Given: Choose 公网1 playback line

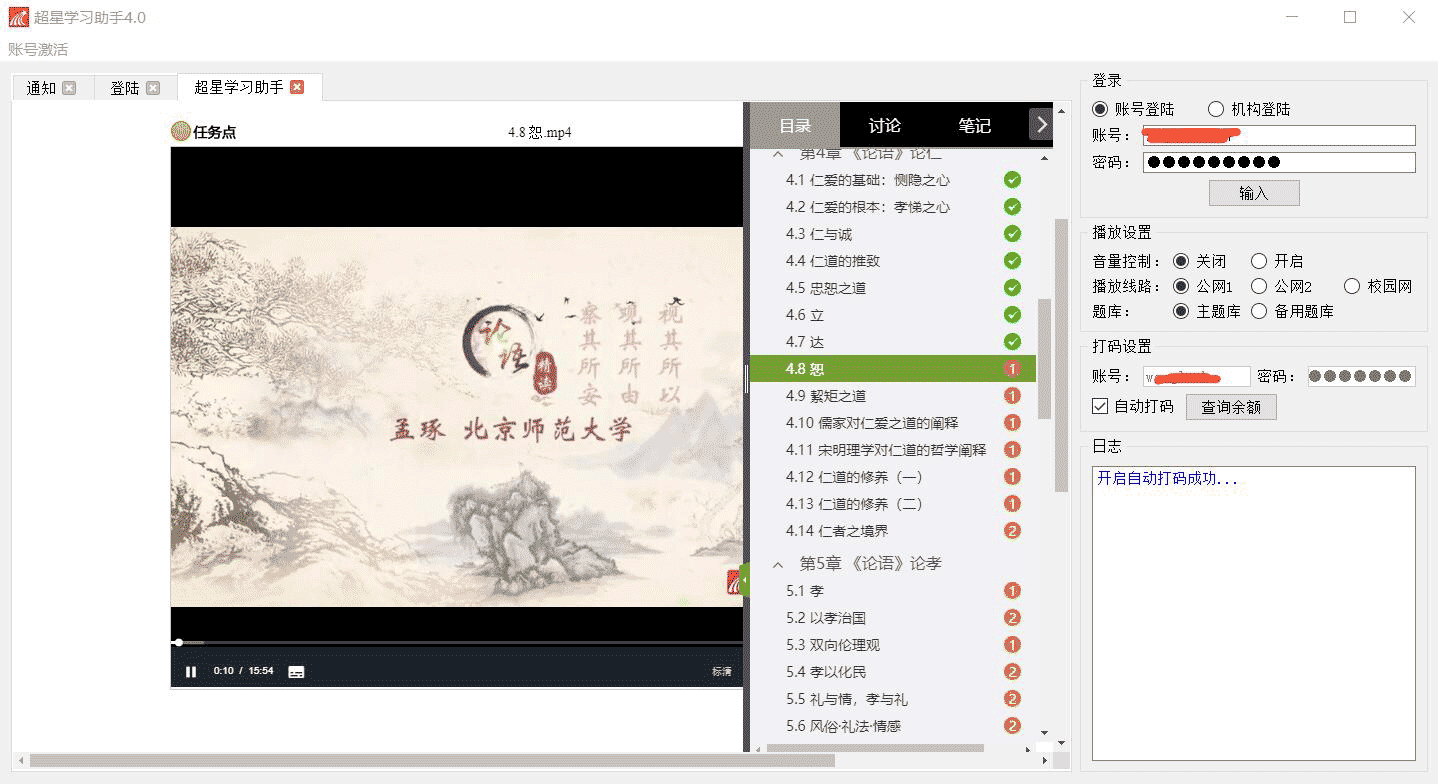Looking at the screenshot, I should (x=1181, y=286).
